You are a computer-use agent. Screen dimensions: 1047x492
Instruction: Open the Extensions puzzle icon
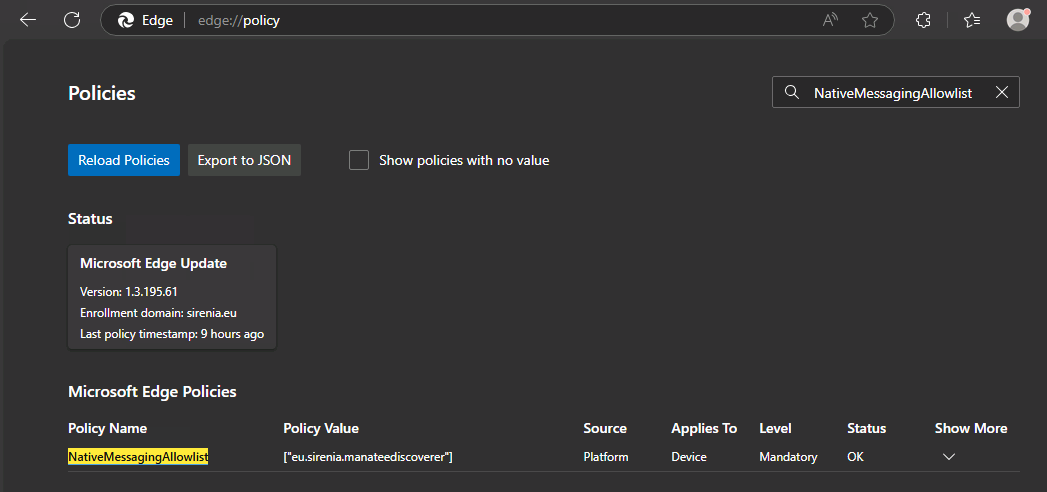pyautogui.click(x=923, y=21)
